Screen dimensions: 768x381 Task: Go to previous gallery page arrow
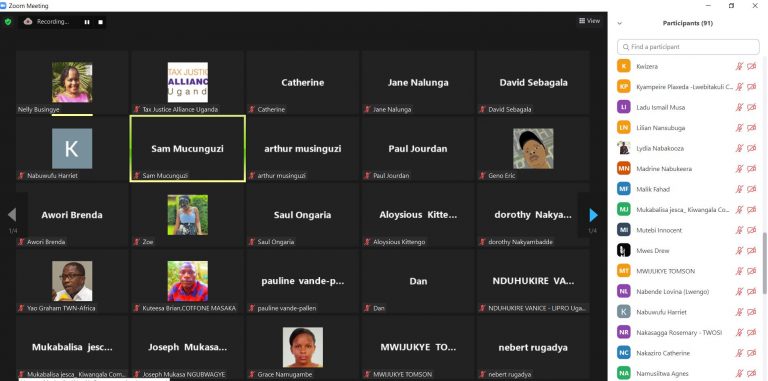(12, 214)
